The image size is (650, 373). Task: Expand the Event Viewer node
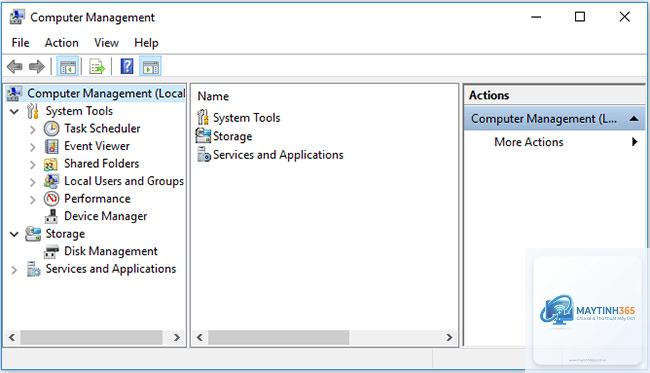(x=33, y=147)
